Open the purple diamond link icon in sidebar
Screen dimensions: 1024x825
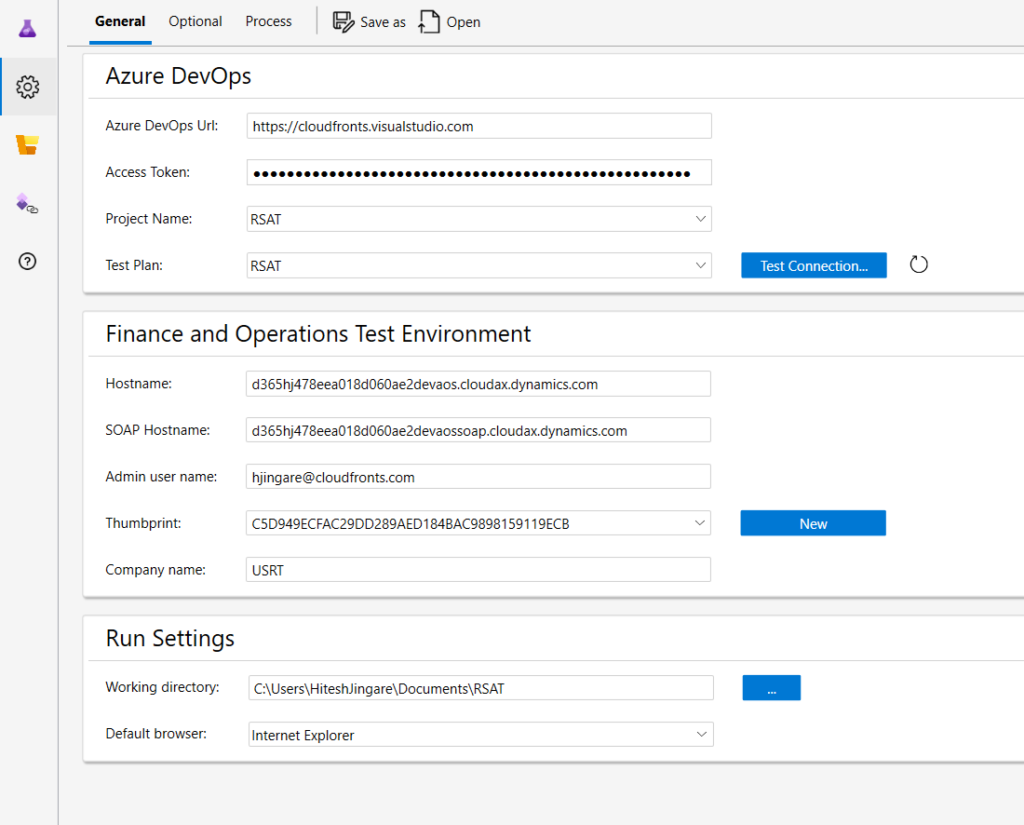pos(27,204)
